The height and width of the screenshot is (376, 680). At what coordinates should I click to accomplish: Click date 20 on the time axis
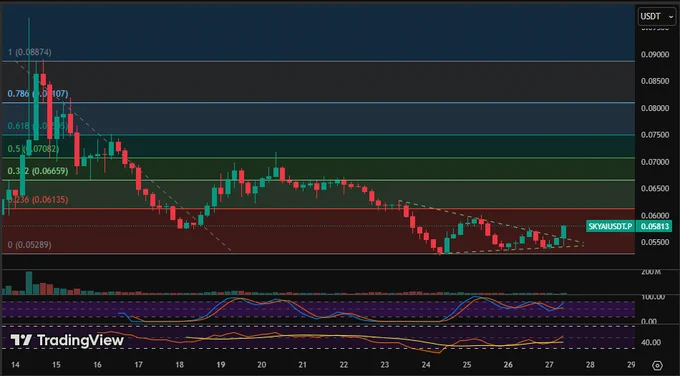[x=262, y=365]
